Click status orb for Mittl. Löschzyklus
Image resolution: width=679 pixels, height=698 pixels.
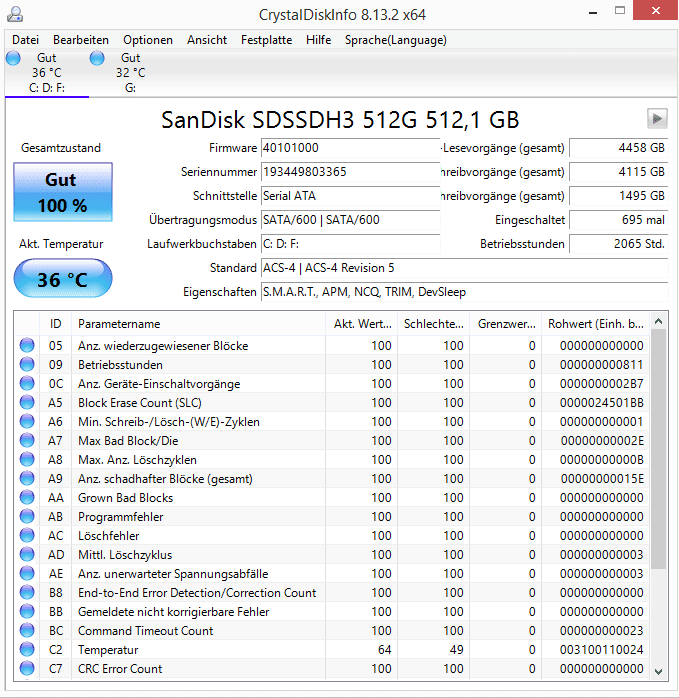(27, 554)
